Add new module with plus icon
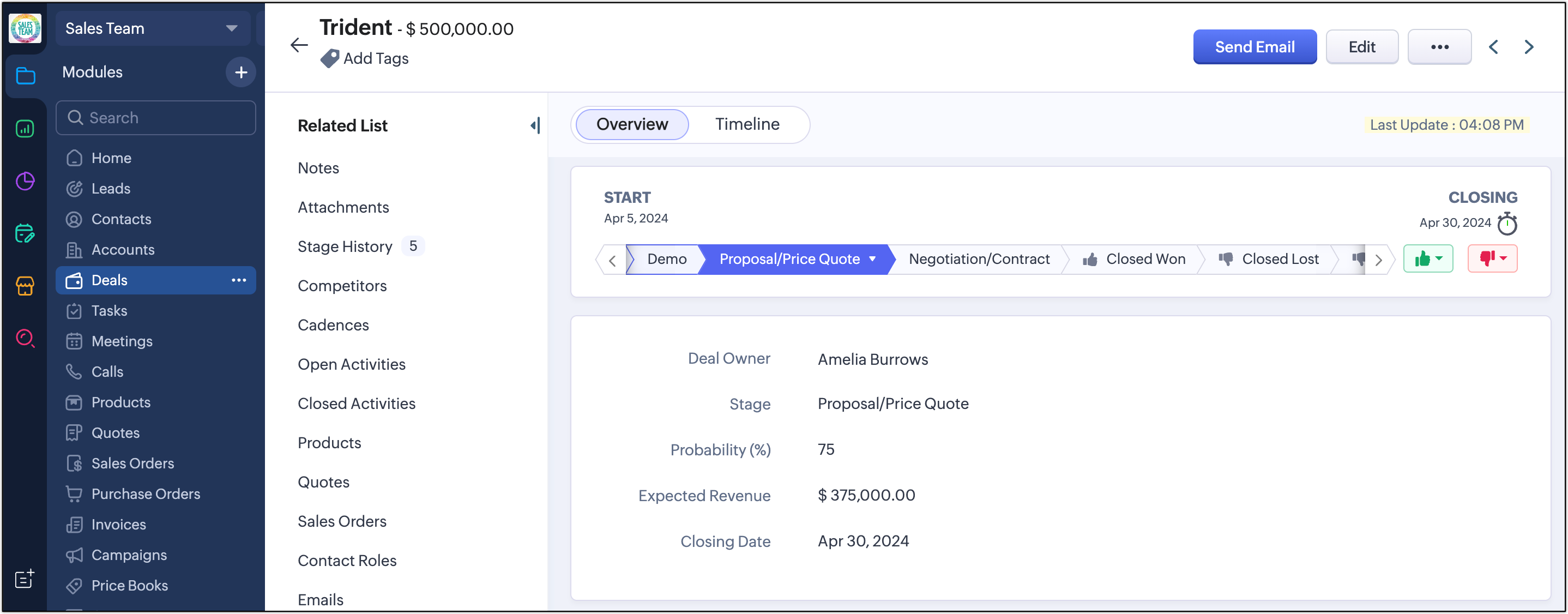Image resolution: width=1568 pixels, height=614 pixels. (x=241, y=73)
